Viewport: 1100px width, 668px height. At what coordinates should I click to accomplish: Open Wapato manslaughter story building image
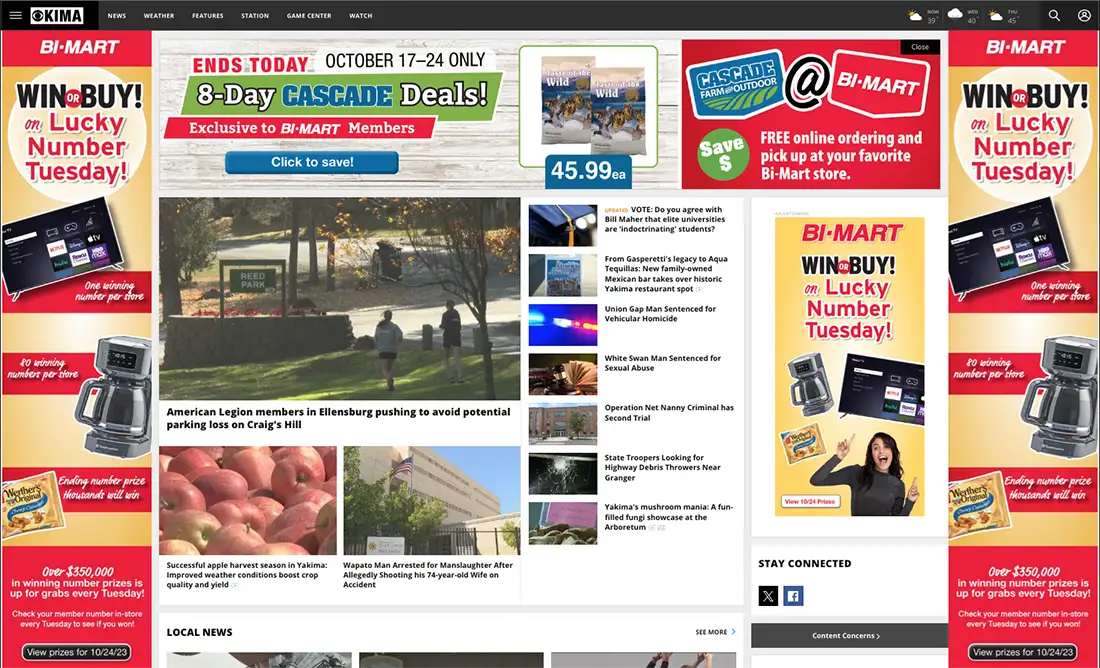point(431,500)
